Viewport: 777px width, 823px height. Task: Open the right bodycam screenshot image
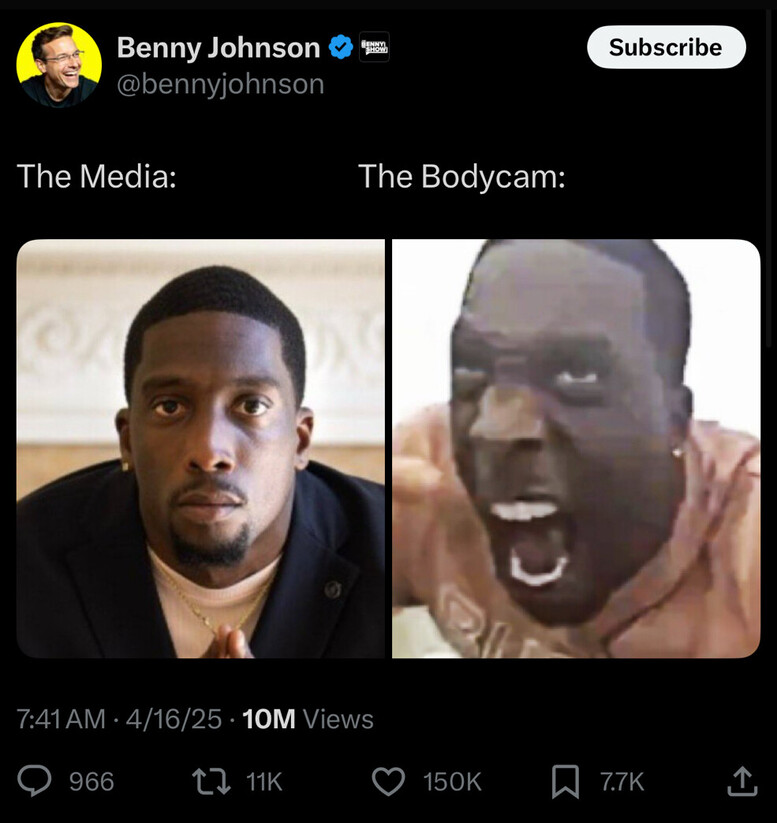[x=576, y=449]
